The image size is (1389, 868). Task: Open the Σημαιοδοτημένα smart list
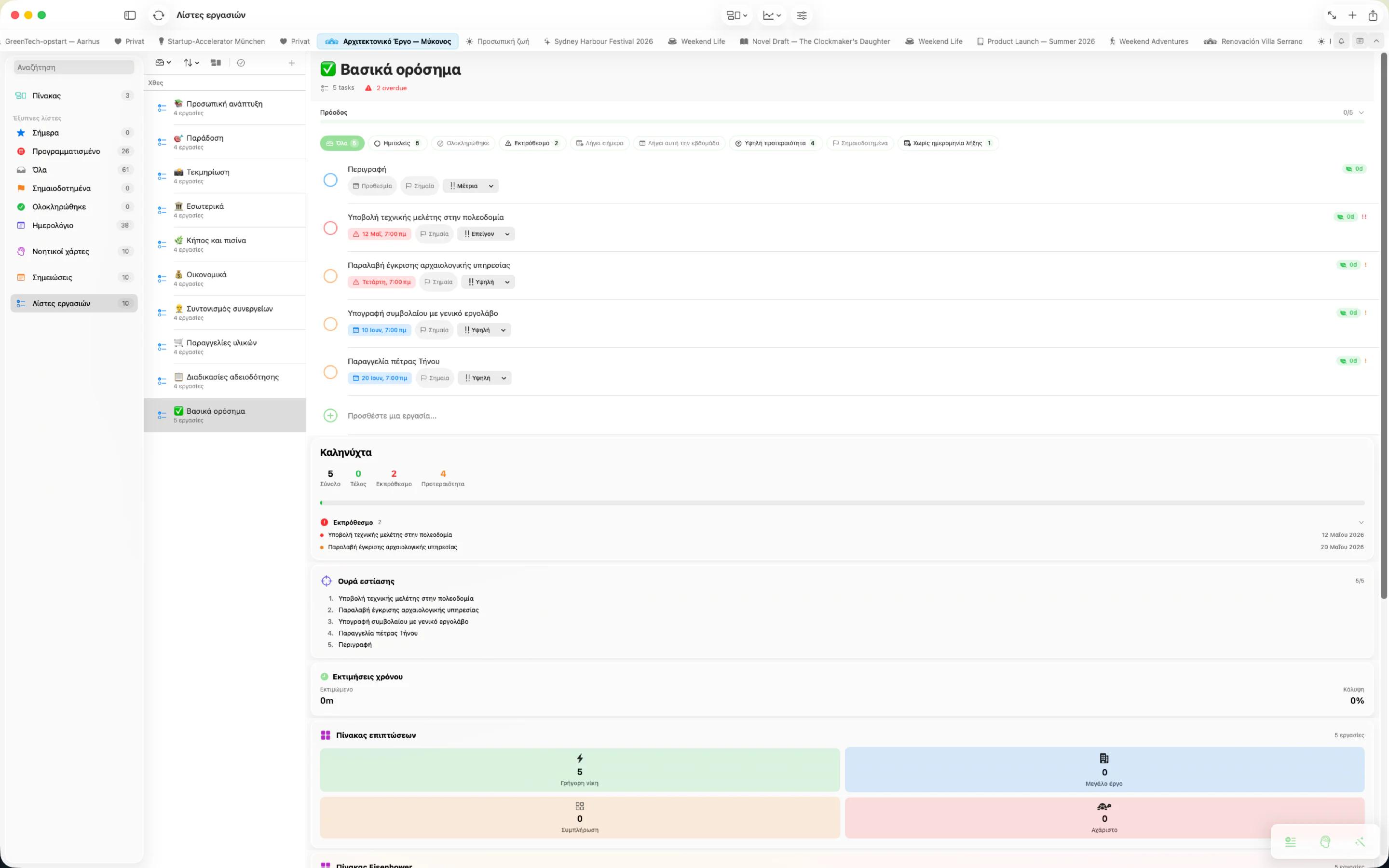pos(74,188)
